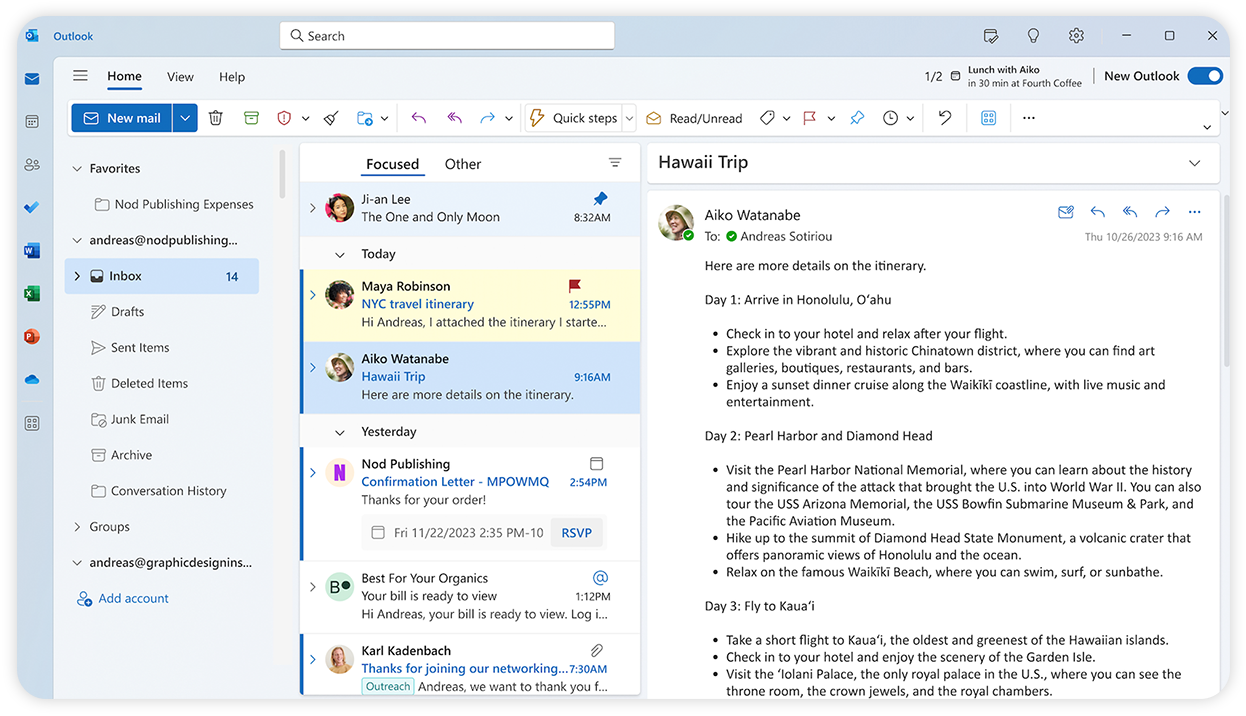Collapse the Favorites folder group
This screenshot has height=716, width=1246.
[x=77, y=169]
